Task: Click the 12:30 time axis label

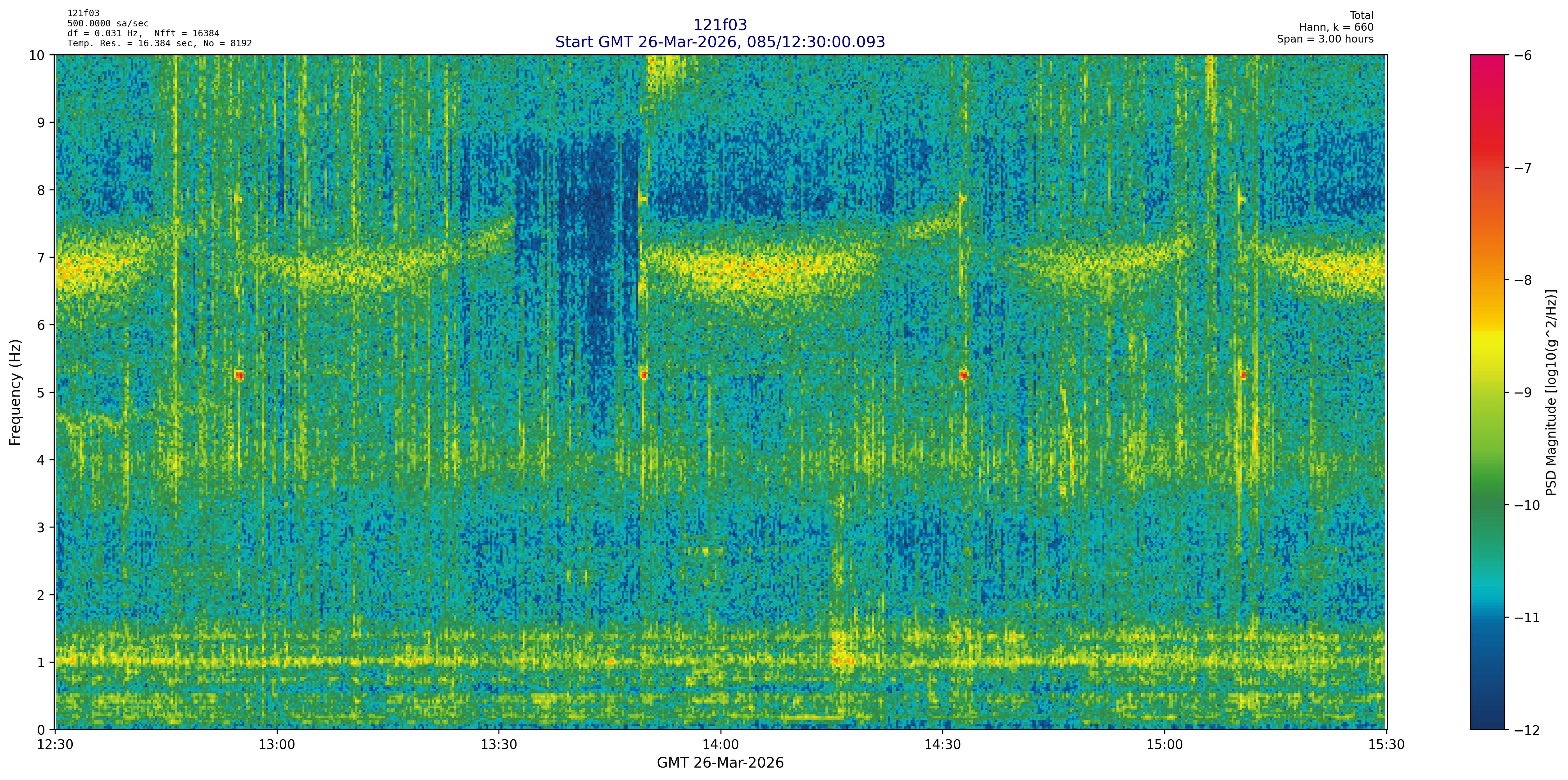Action: point(55,744)
